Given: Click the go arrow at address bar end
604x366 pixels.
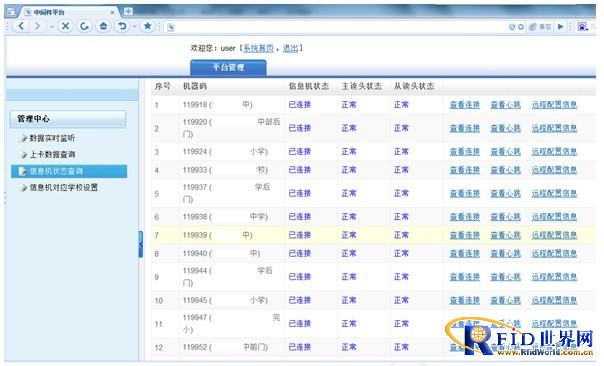Looking at the screenshot, I should [x=560, y=27].
